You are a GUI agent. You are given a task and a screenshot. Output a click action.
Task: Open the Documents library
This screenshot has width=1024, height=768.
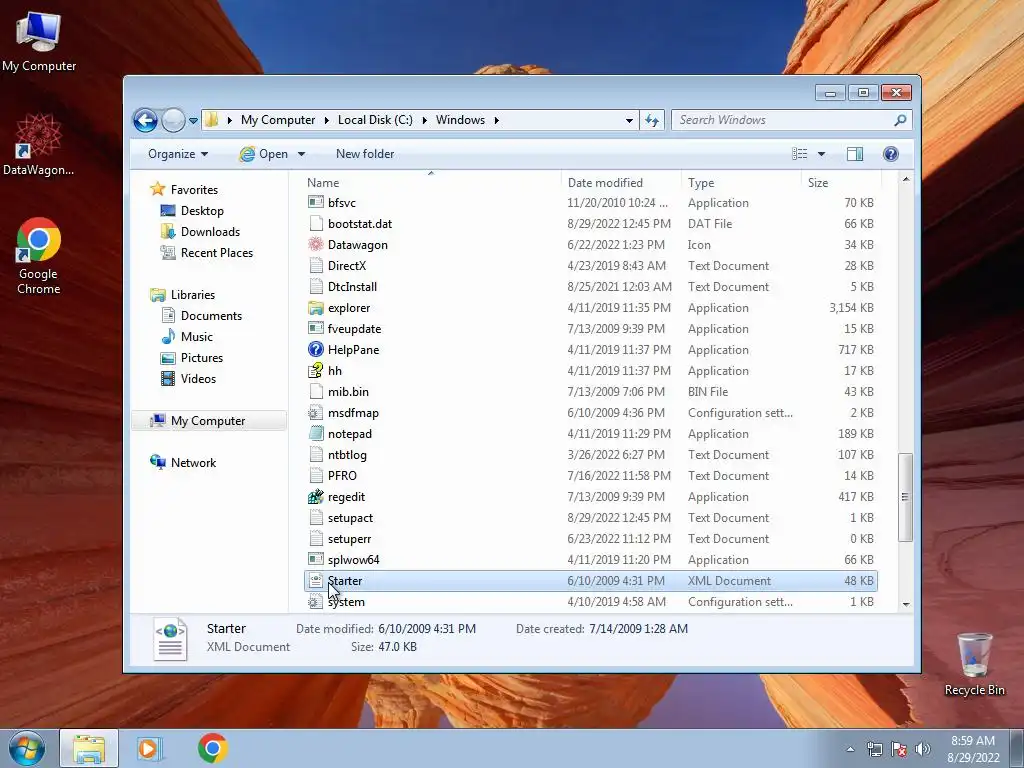tap(211, 315)
